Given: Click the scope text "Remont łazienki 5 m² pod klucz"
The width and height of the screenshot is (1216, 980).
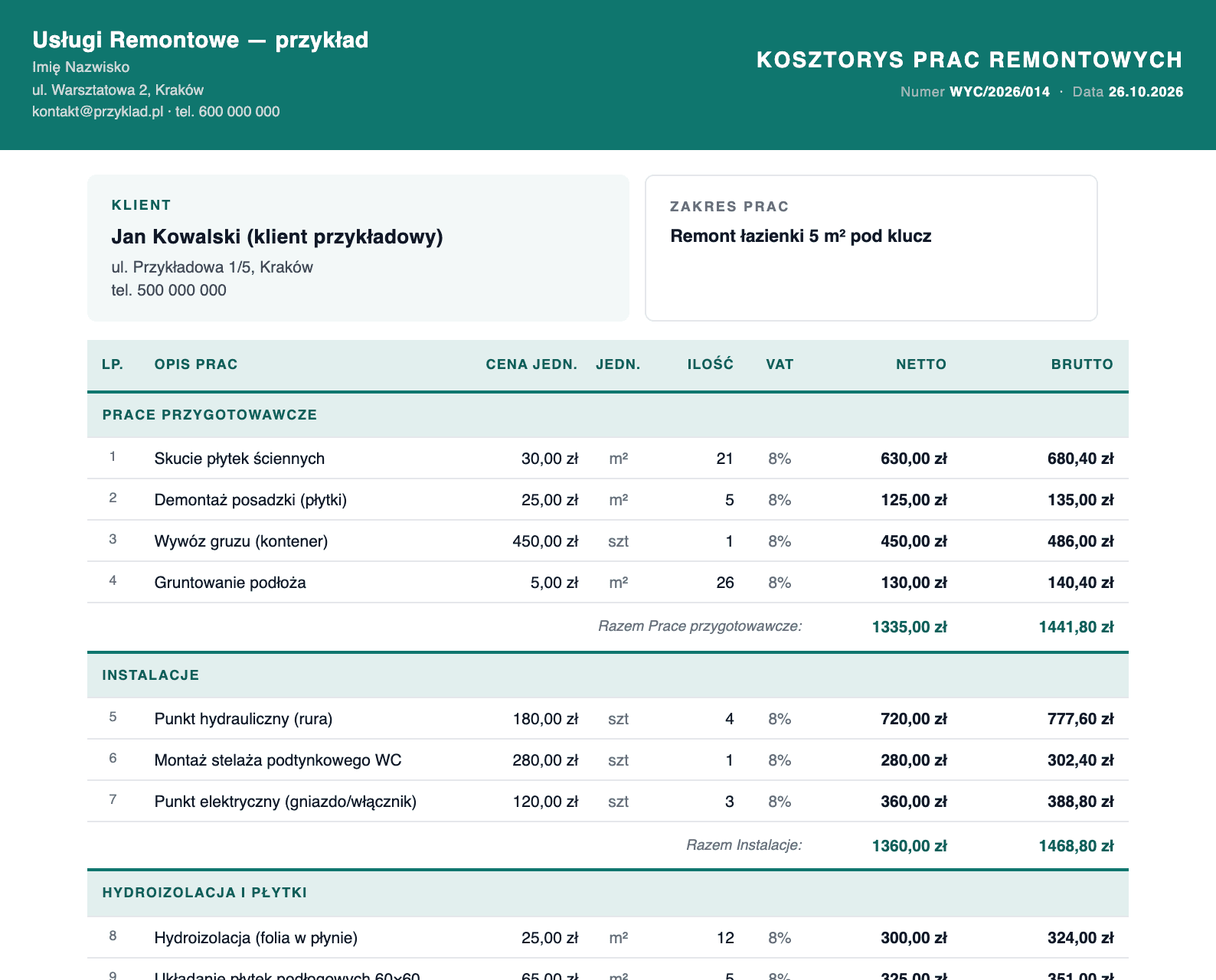Looking at the screenshot, I should click(x=801, y=236).
